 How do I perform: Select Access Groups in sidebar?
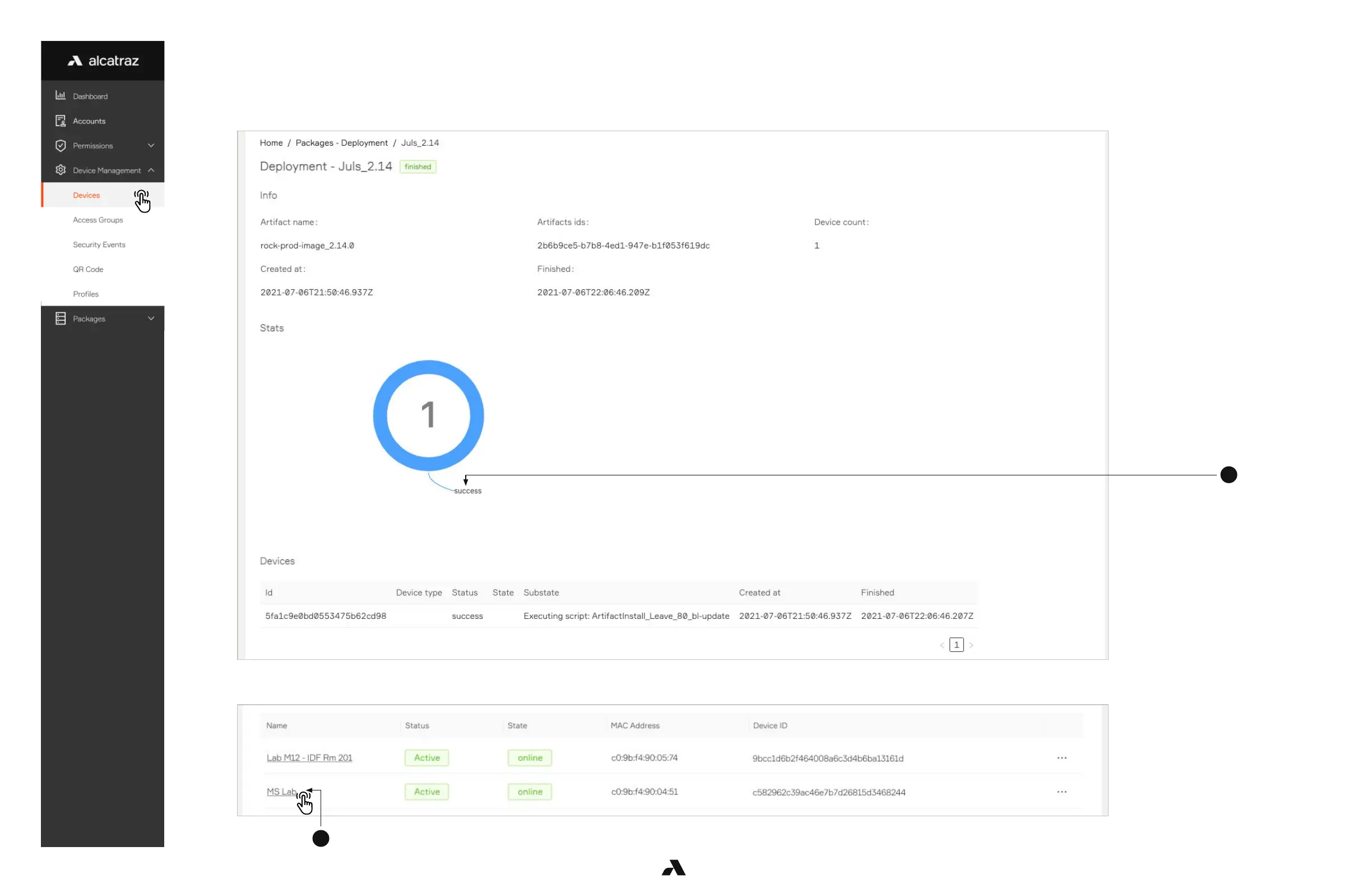click(x=98, y=220)
